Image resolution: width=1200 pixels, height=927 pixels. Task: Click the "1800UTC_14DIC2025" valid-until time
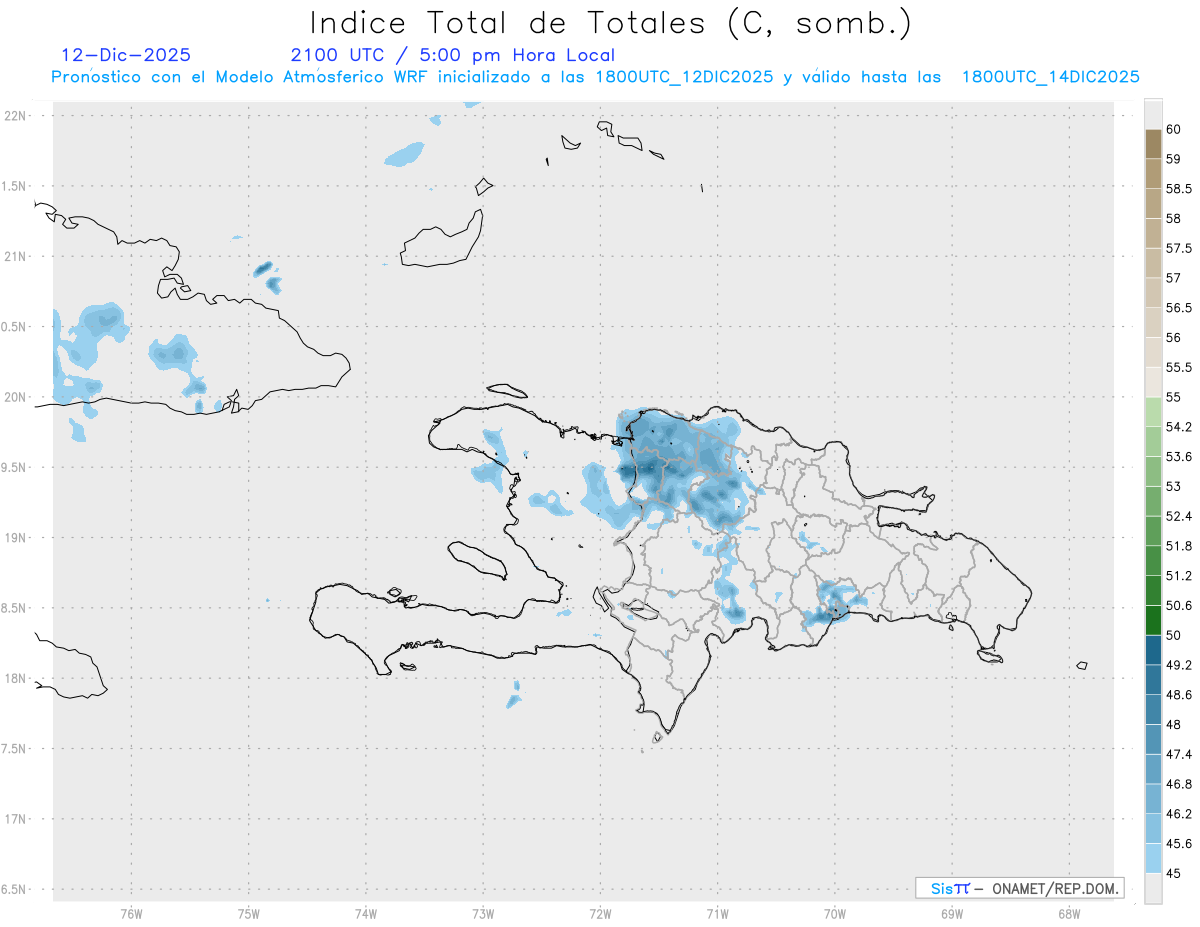pyautogui.click(x=1051, y=77)
